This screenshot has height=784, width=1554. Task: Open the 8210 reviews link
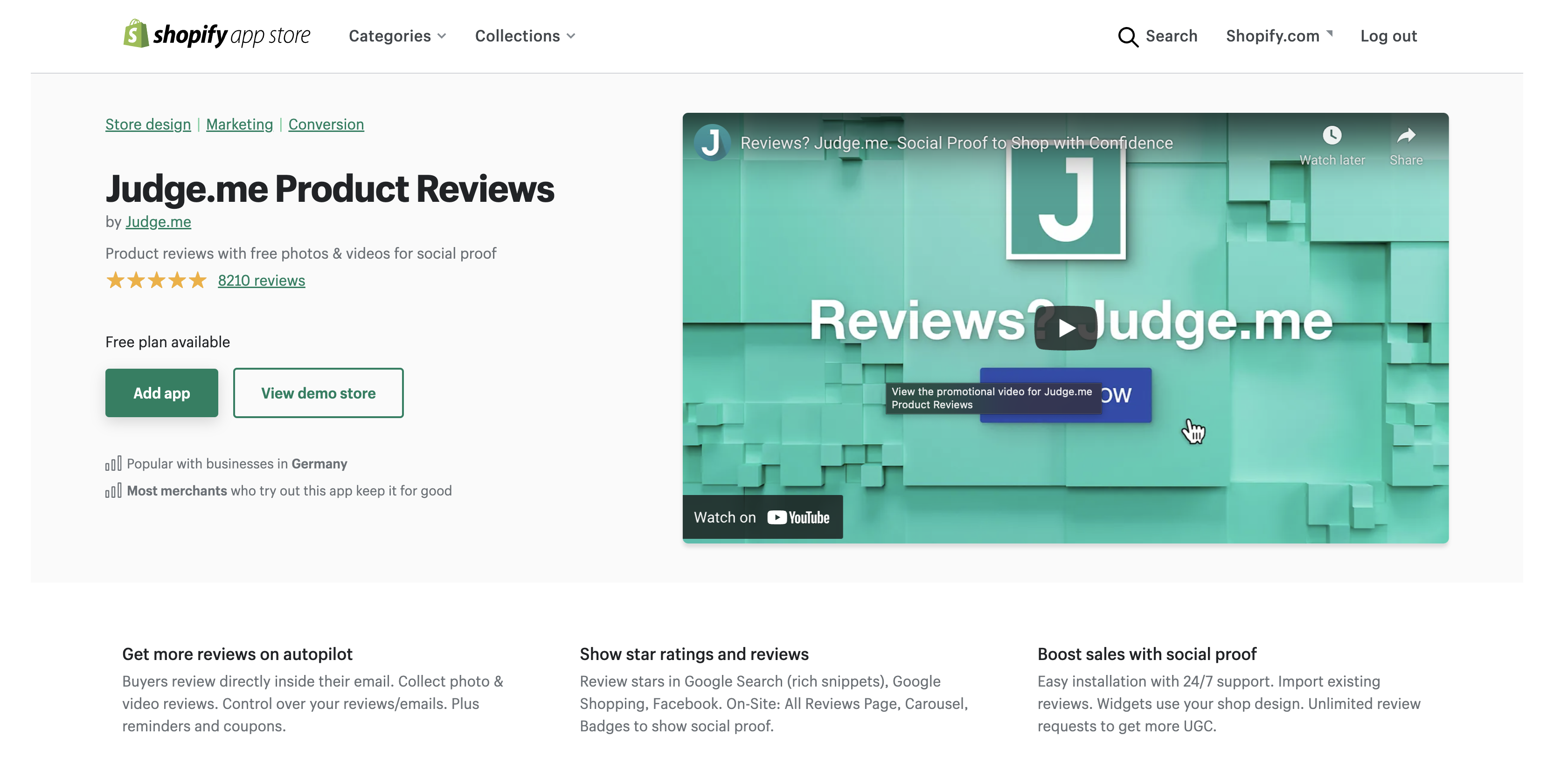pos(261,281)
